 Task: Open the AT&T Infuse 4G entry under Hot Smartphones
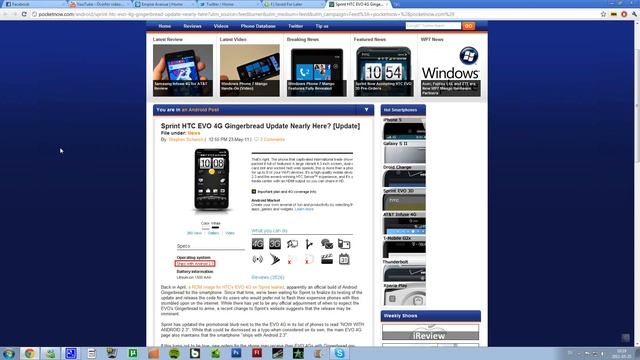[x=404, y=223]
